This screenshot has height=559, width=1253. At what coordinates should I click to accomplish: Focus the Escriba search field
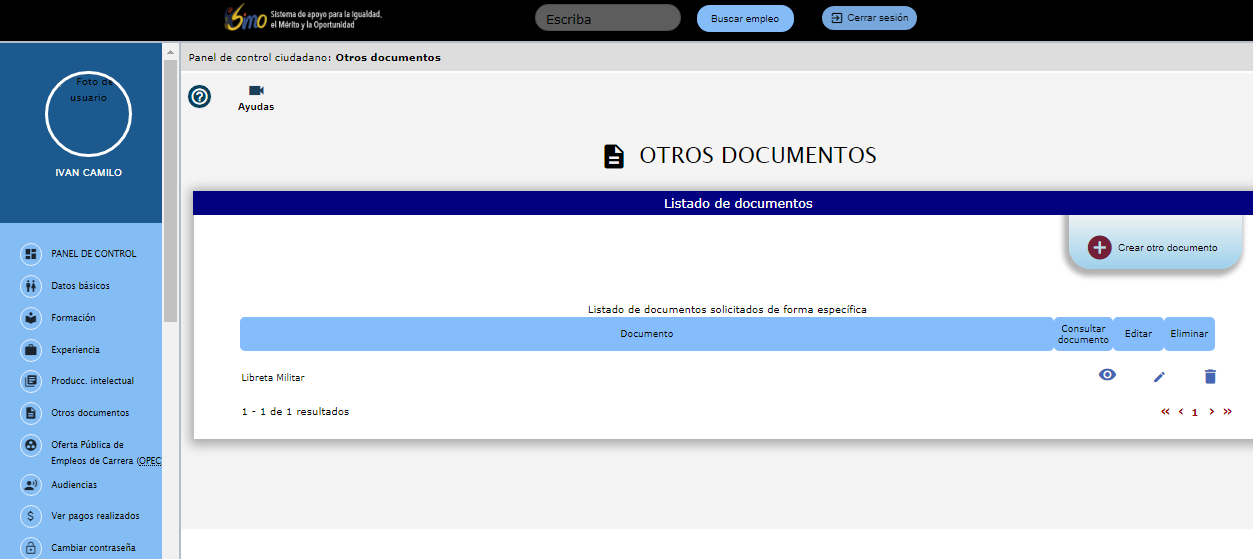pos(607,18)
